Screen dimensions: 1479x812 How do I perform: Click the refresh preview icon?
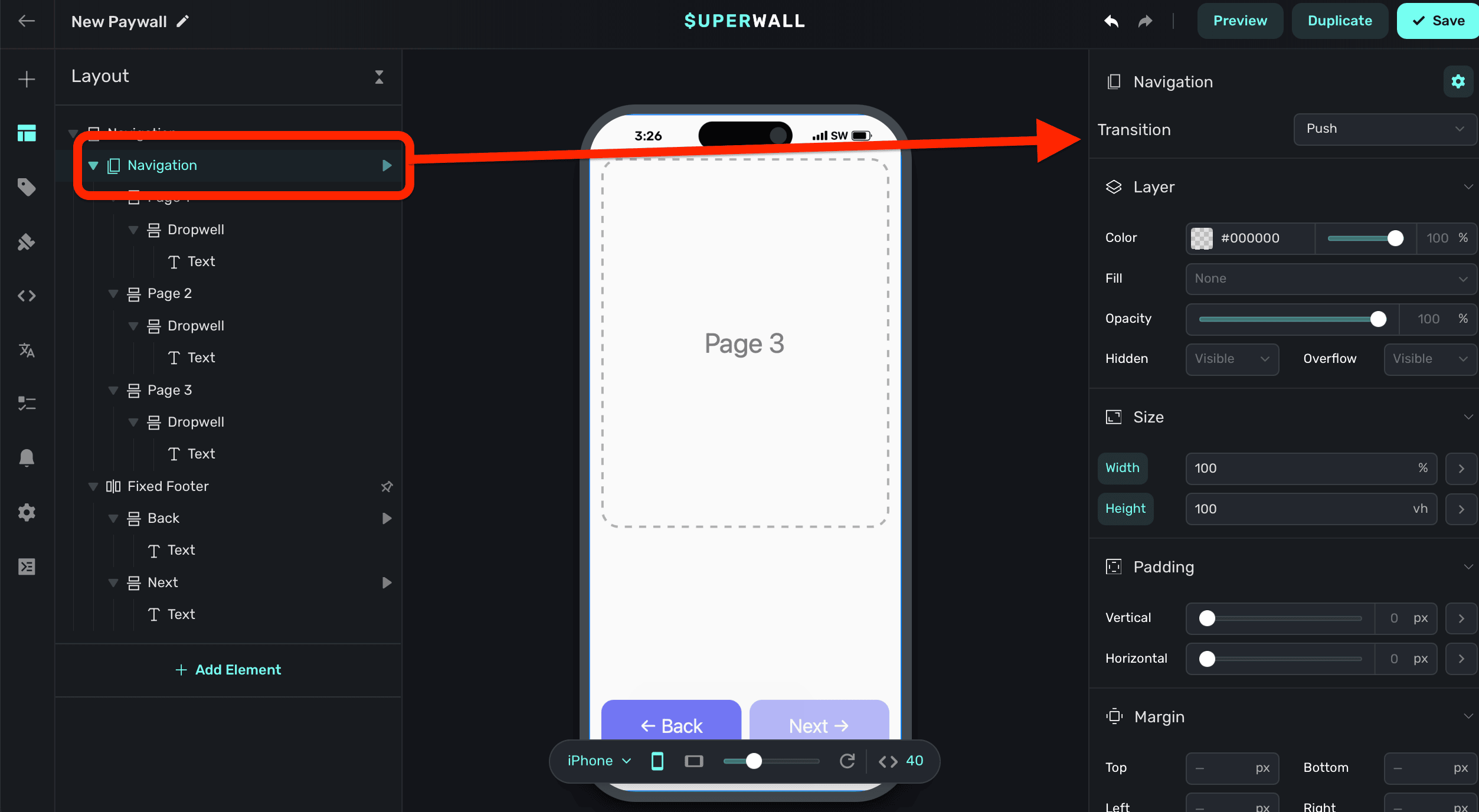click(x=847, y=761)
